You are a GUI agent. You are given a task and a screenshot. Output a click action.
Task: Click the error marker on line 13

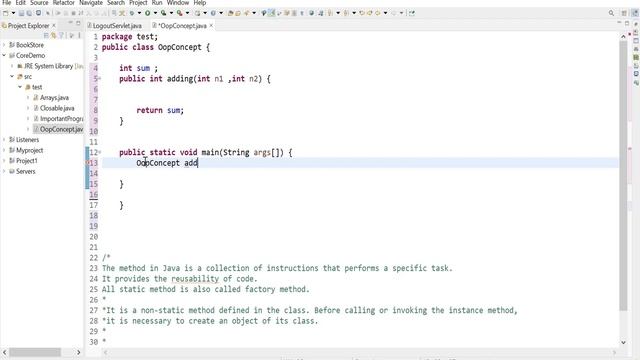[x=87, y=163]
